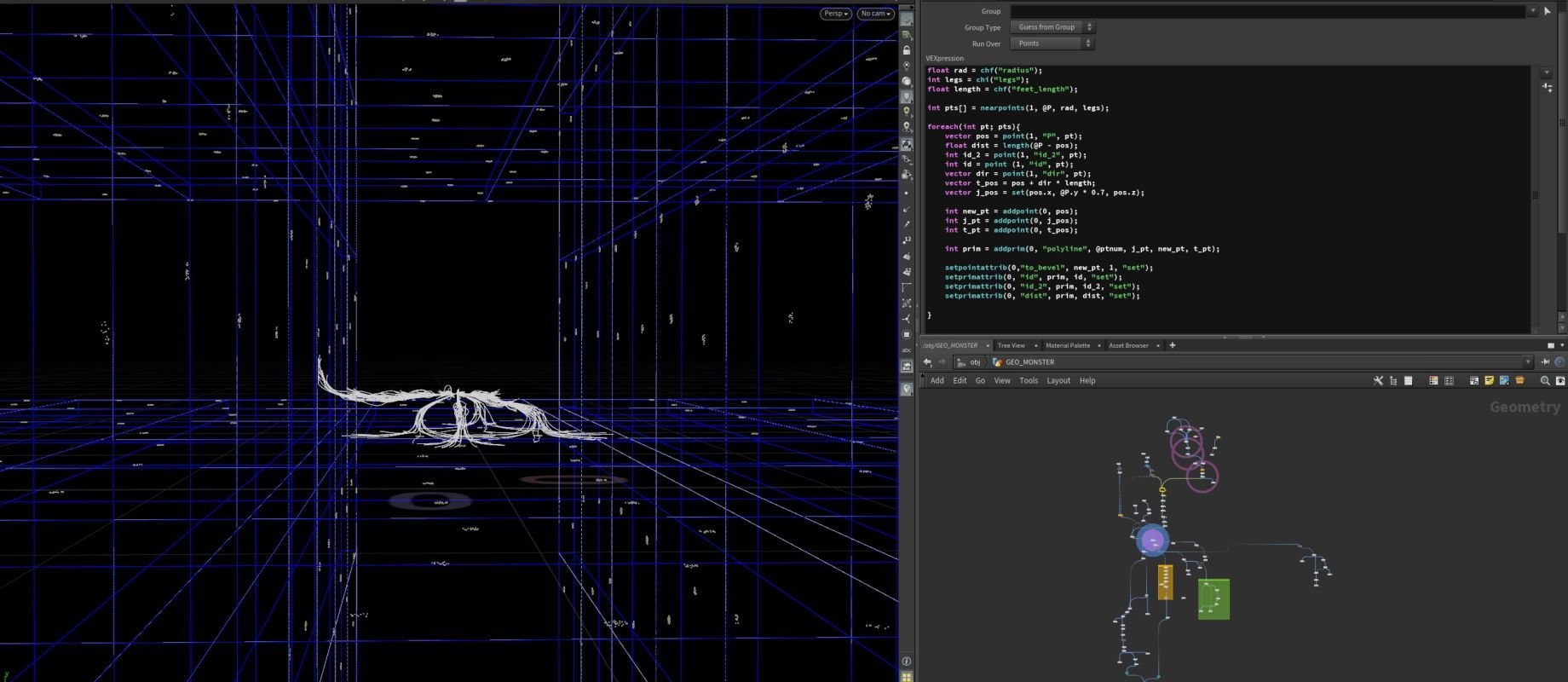Image resolution: width=1568 pixels, height=682 pixels.
Task: Toggle lock camera to view icon
Action: pyautogui.click(x=907, y=50)
